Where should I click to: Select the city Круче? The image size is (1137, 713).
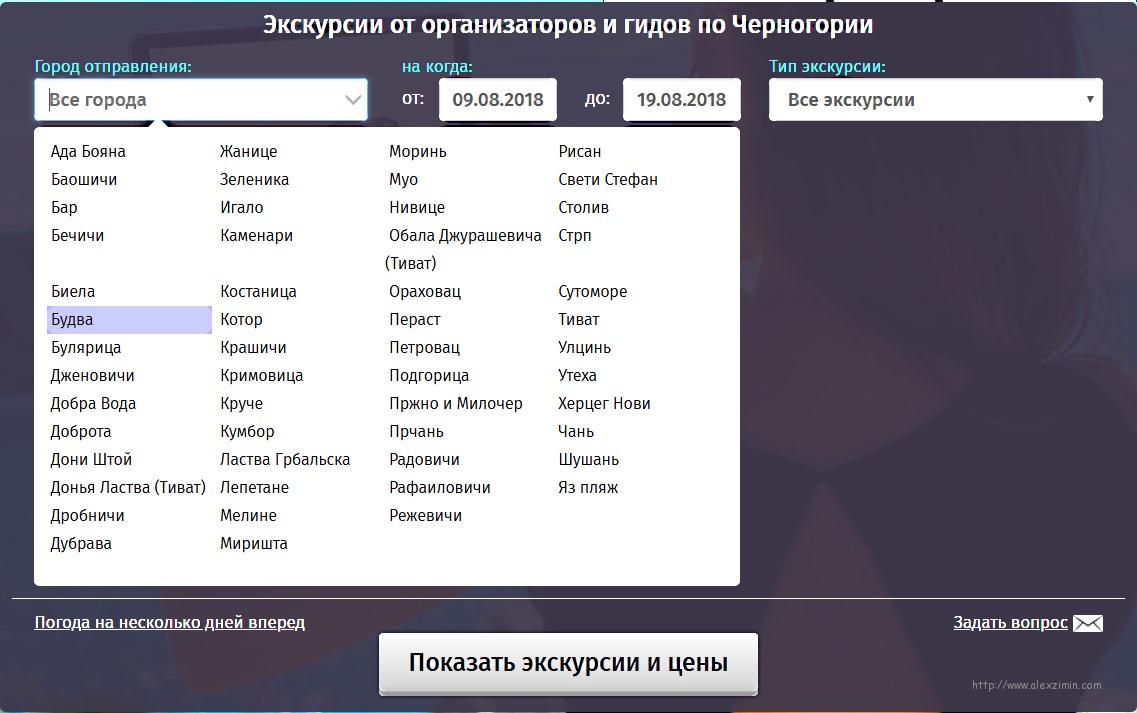pyautogui.click(x=241, y=404)
